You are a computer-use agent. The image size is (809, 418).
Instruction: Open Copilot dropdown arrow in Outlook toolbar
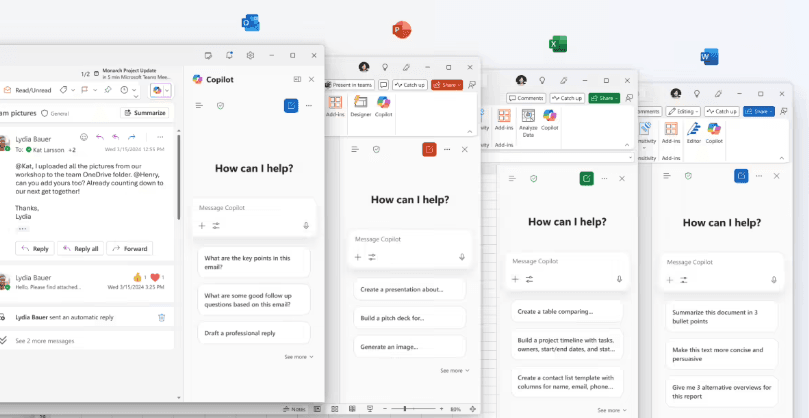167,90
